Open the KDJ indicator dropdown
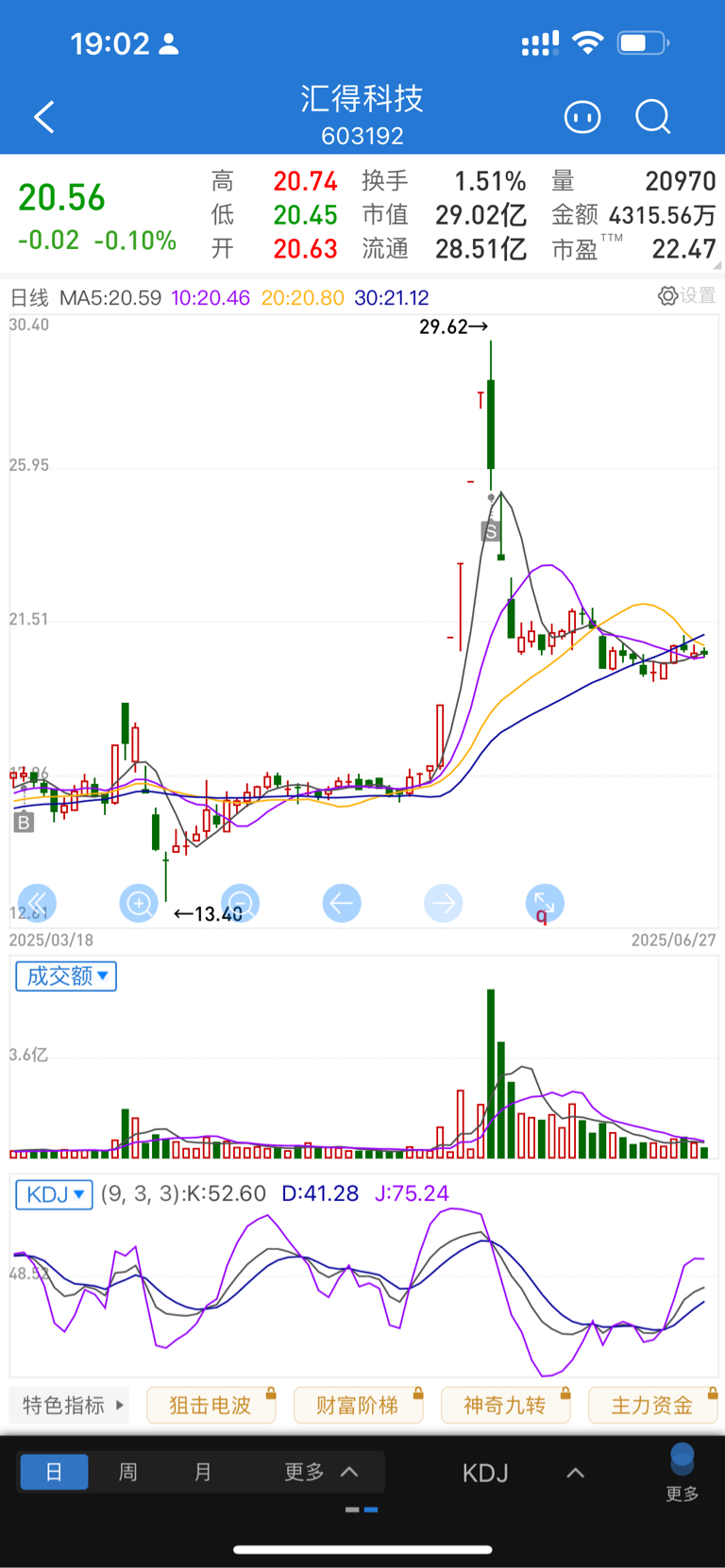The image size is (725, 1568). click(54, 1194)
